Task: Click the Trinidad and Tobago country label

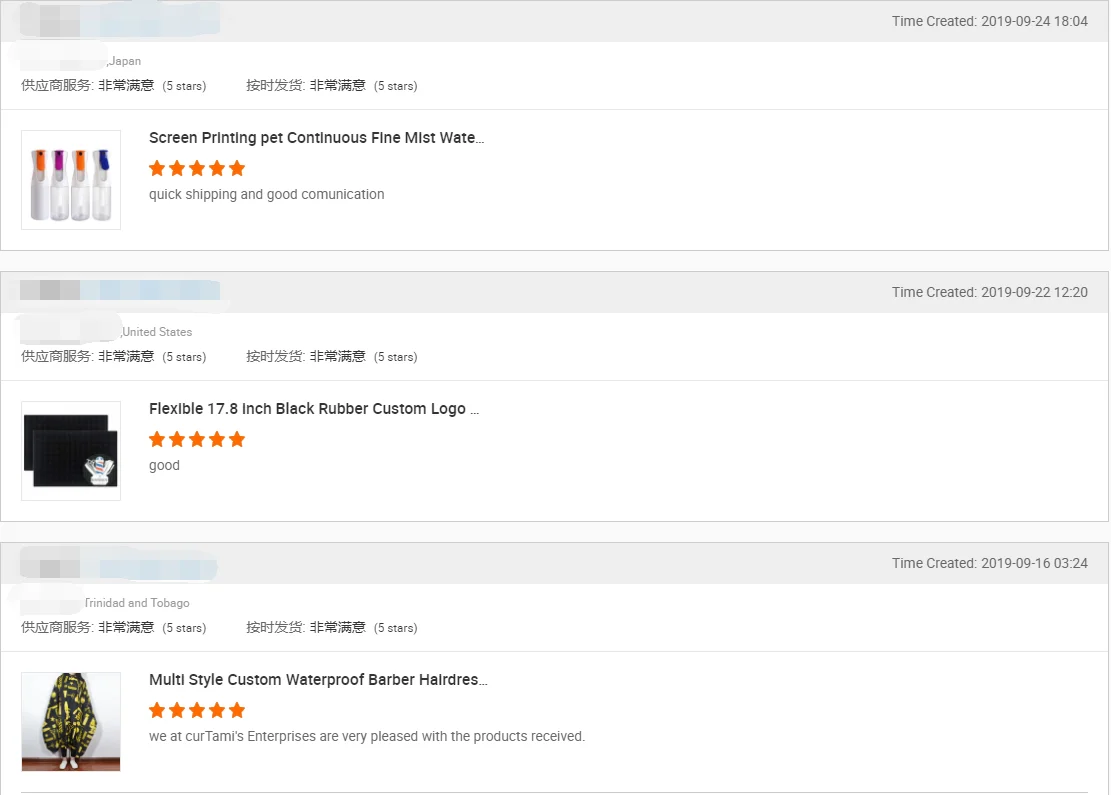Action: click(x=137, y=603)
